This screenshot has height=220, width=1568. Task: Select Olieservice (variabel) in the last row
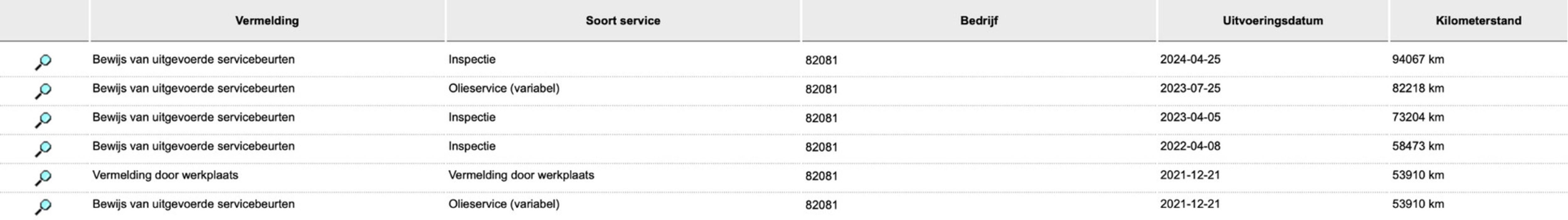(x=503, y=204)
